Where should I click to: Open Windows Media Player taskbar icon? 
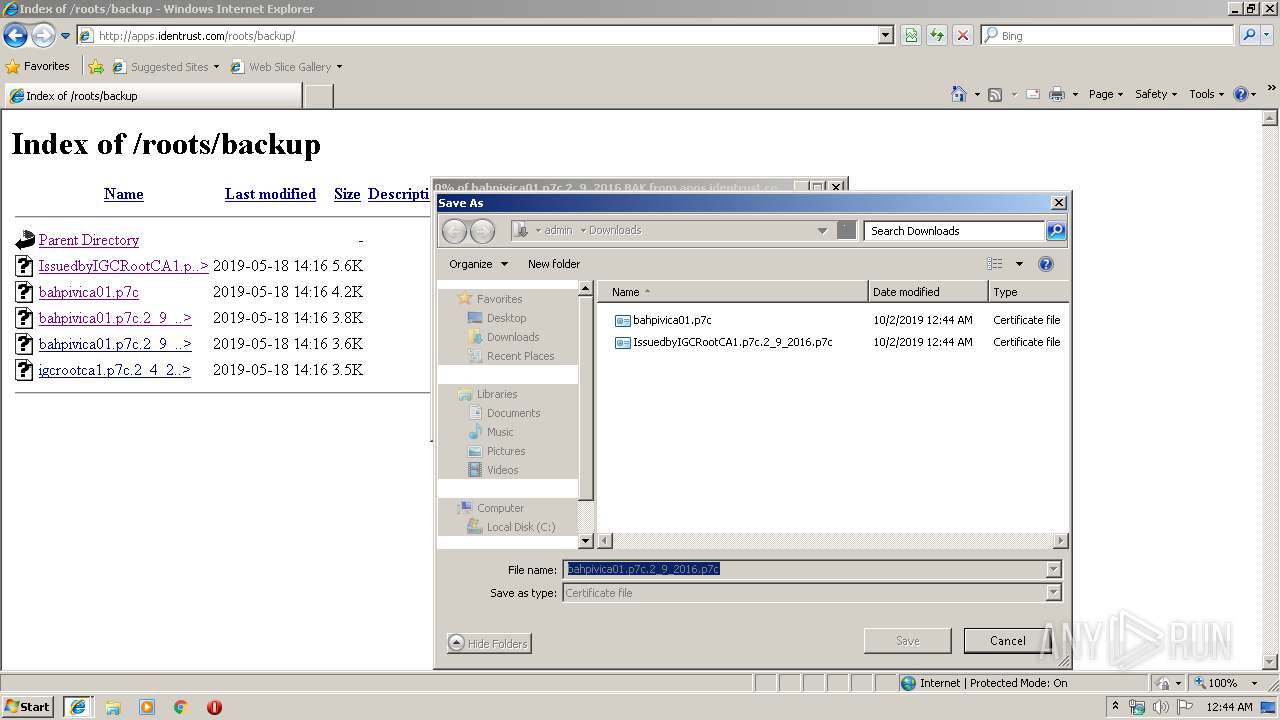[147, 707]
